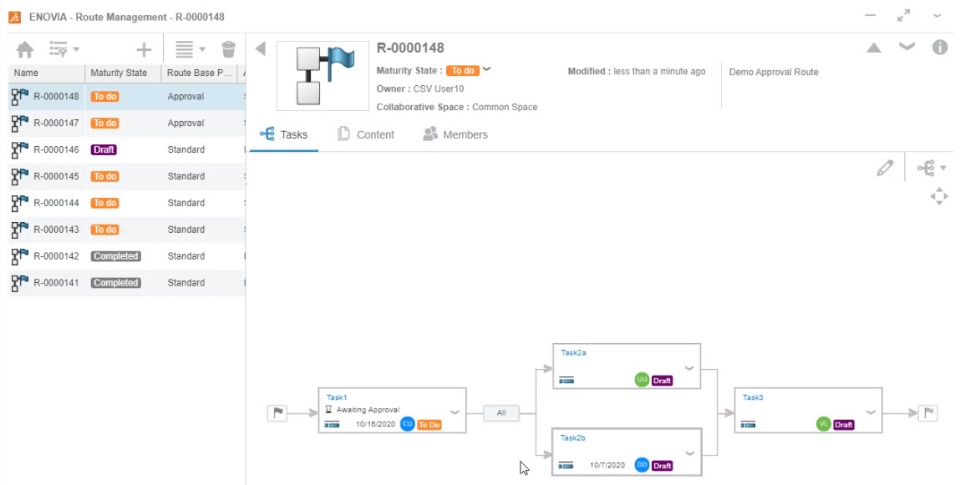Click Approval cell for R-0000147
The height and width of the screenshot is (485, 960).
coord(186,123)
